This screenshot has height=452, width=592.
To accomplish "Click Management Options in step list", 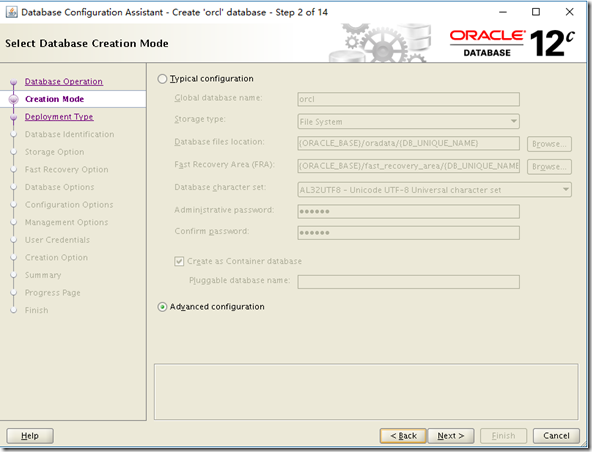I will pyautogui.click(x=66, y=222).
